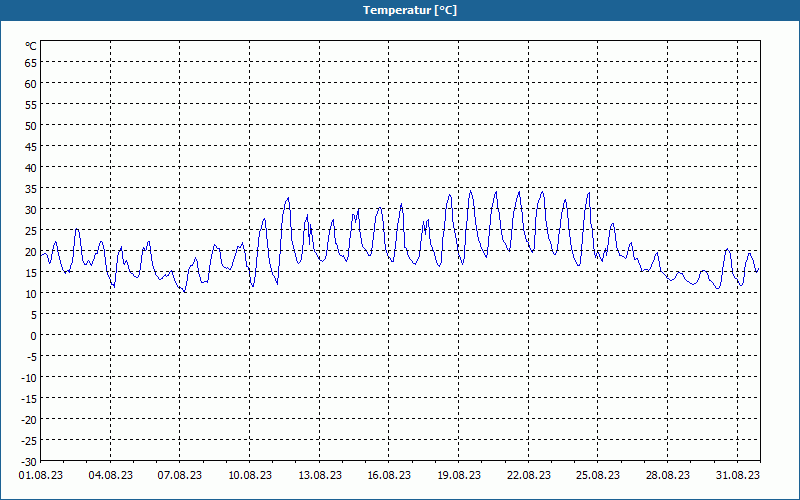Screen dimensions: 800x500
Task: Click the date label 10.08.23
Action: (249, 476)
